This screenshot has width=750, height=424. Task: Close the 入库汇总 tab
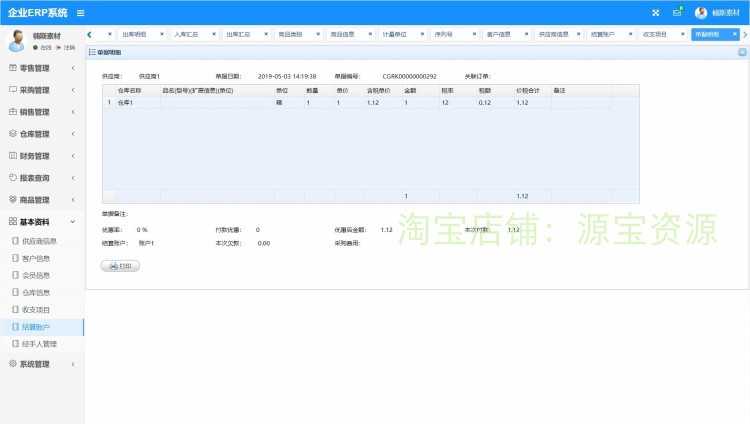click(x=214, y=34)
